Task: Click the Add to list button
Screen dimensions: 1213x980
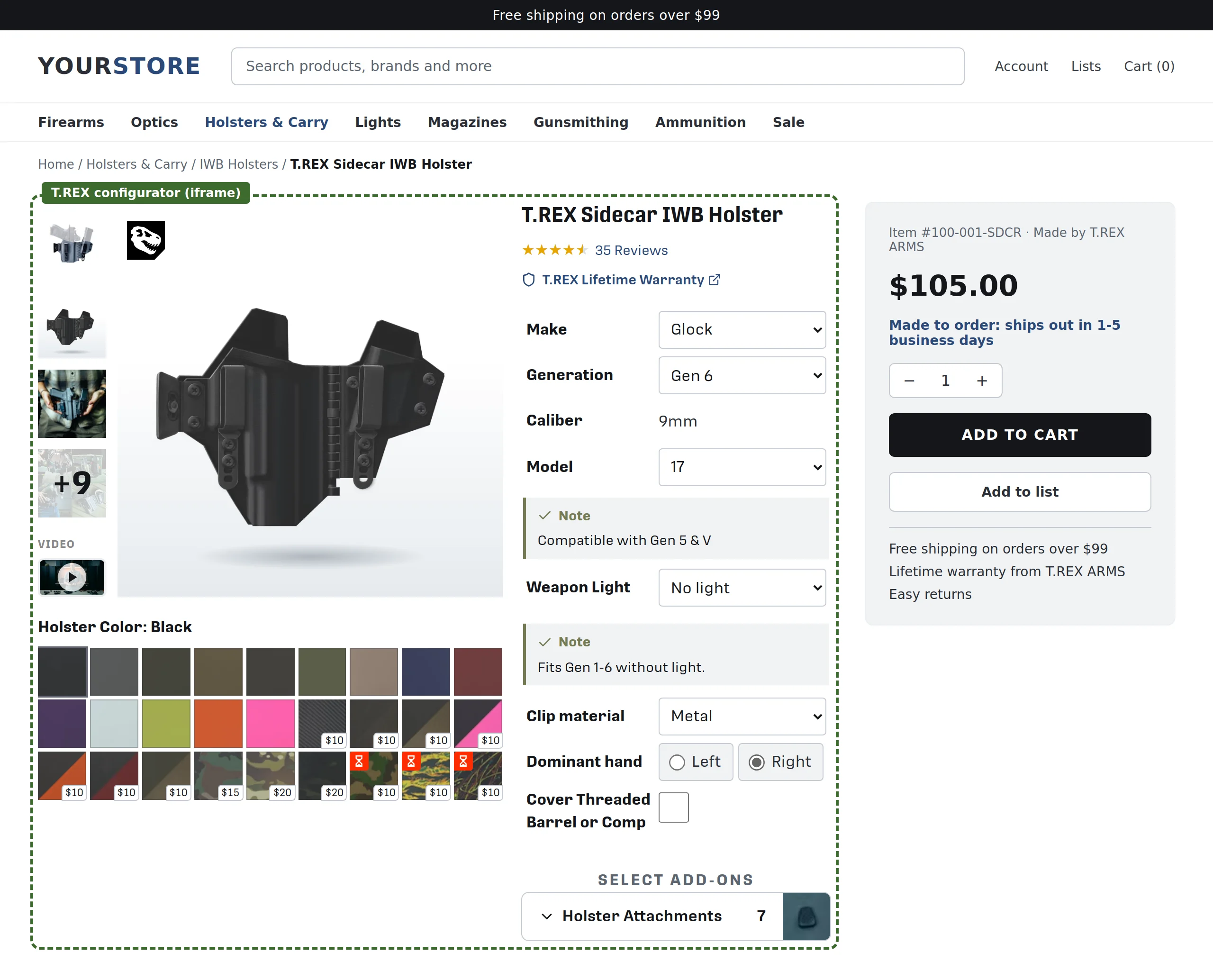Action: click(1019, 492)
